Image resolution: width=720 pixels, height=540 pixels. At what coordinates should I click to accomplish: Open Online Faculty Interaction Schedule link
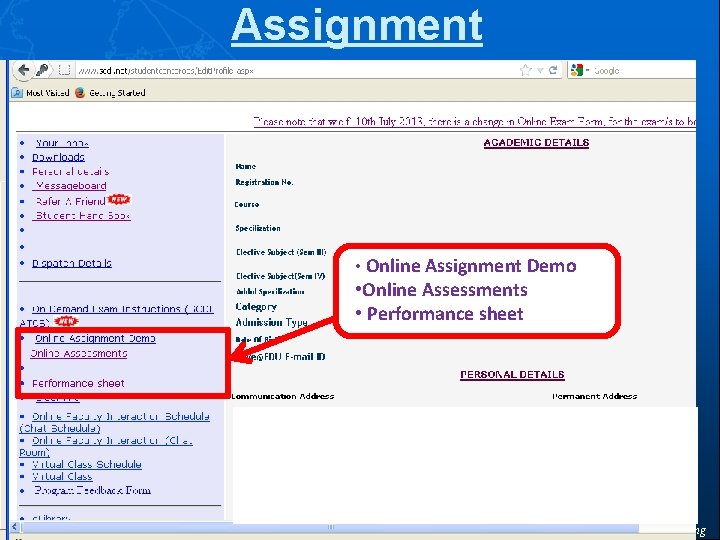[120, 416]
